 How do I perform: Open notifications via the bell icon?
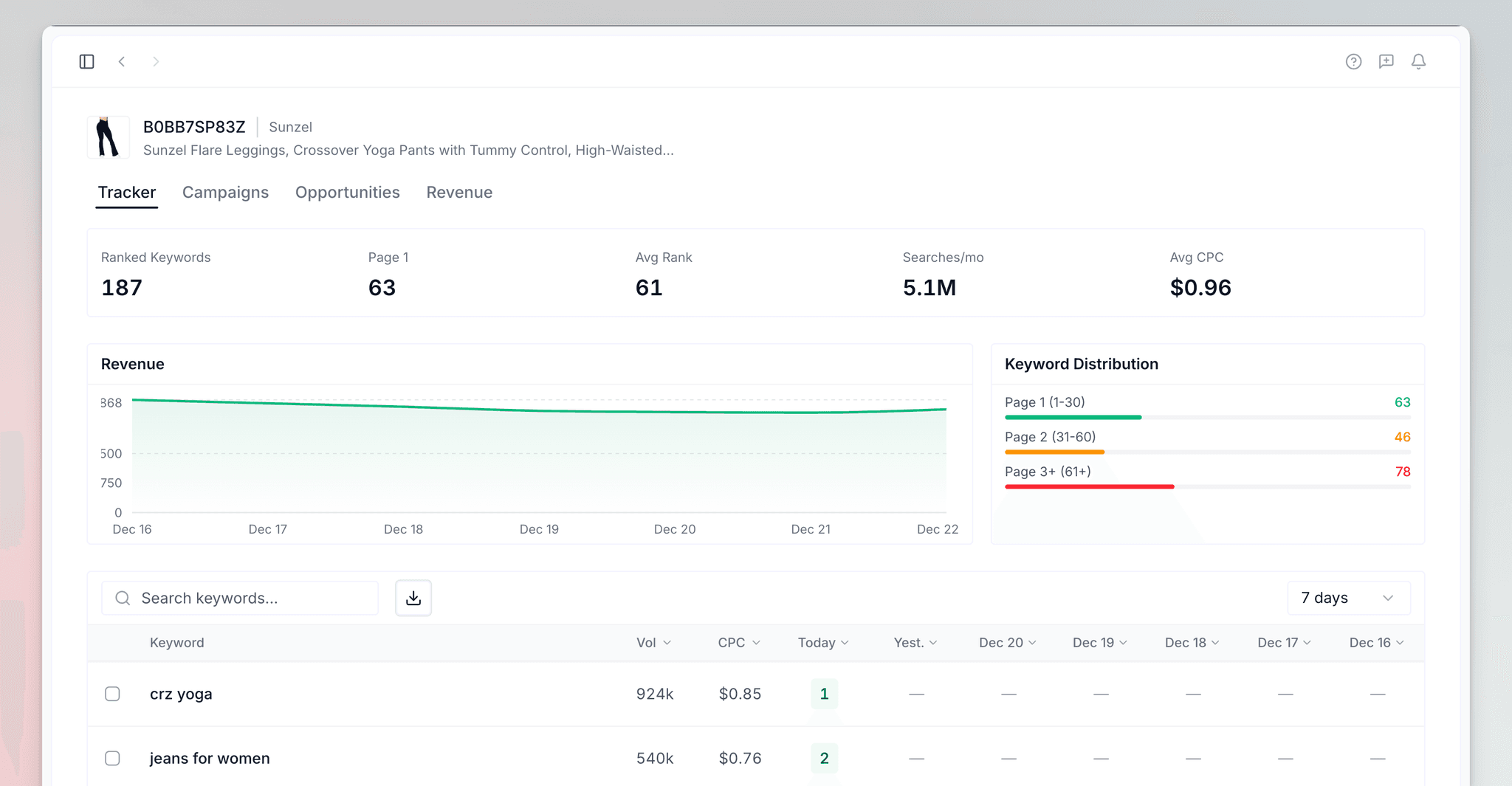pyautogui.click(x=1418, y=61)
